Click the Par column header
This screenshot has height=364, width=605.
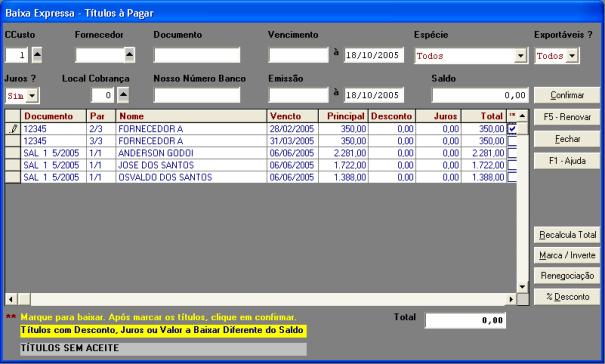101,116
